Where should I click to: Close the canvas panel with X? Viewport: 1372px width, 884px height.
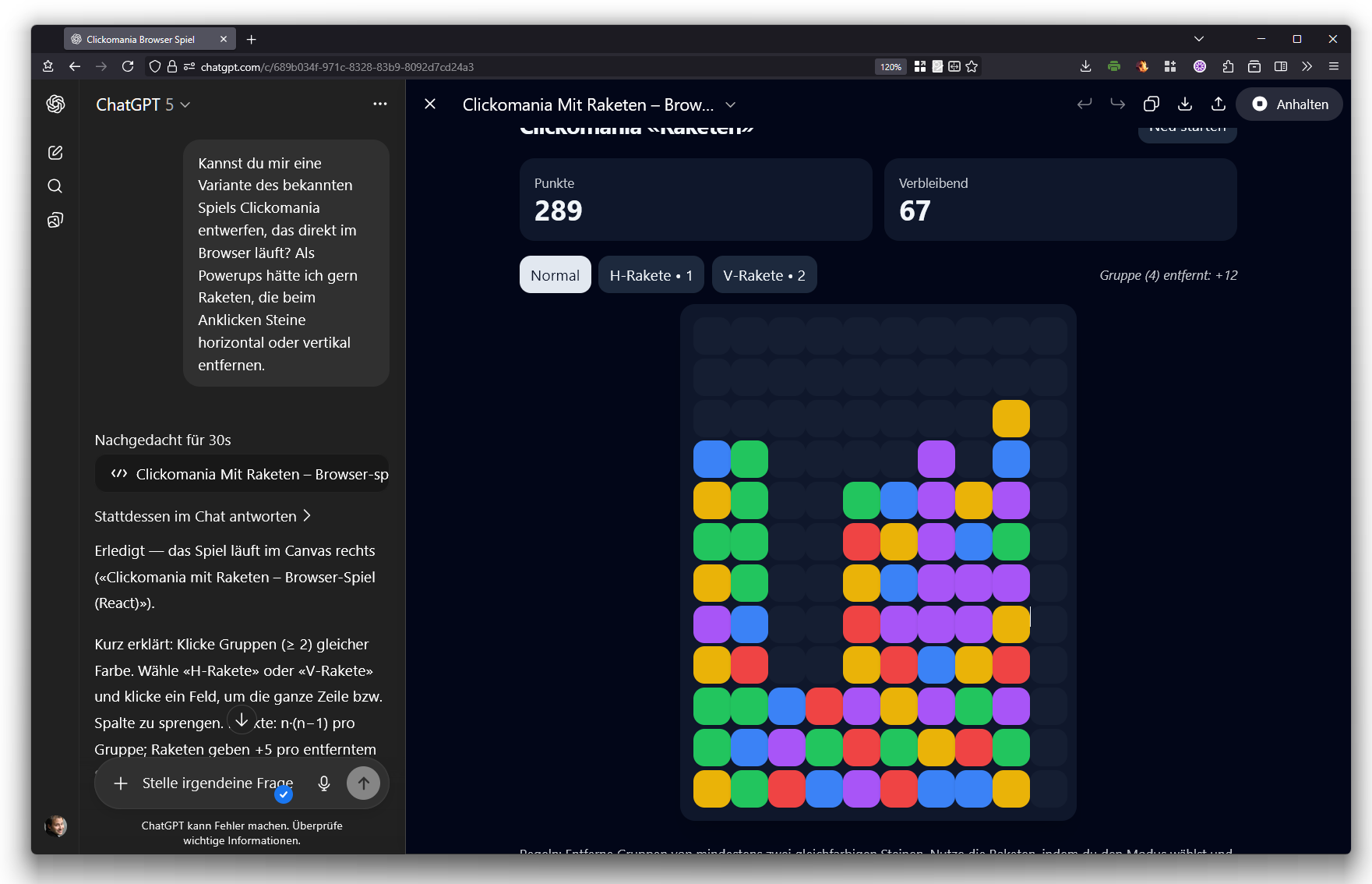coord(430,104)
